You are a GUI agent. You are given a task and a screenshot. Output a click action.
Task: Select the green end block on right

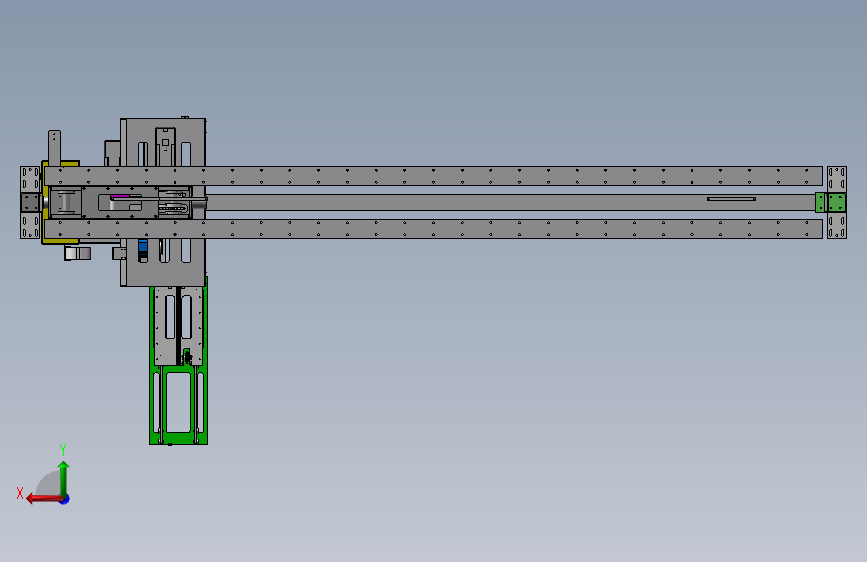[x=831, y=202]
